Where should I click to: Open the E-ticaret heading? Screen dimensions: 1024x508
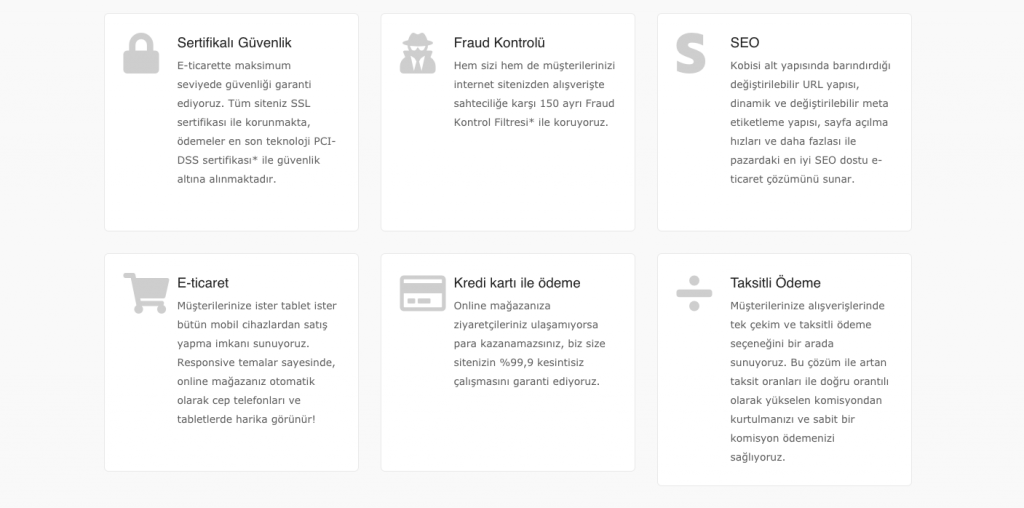(203, 283)
